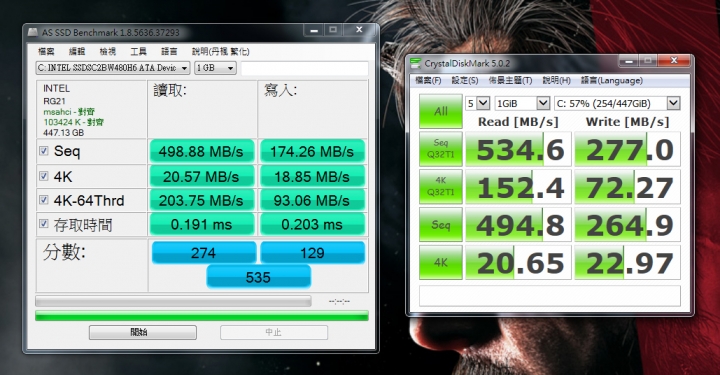
Task: Click the 20.65 4K read value
Action: coord(518,263)
